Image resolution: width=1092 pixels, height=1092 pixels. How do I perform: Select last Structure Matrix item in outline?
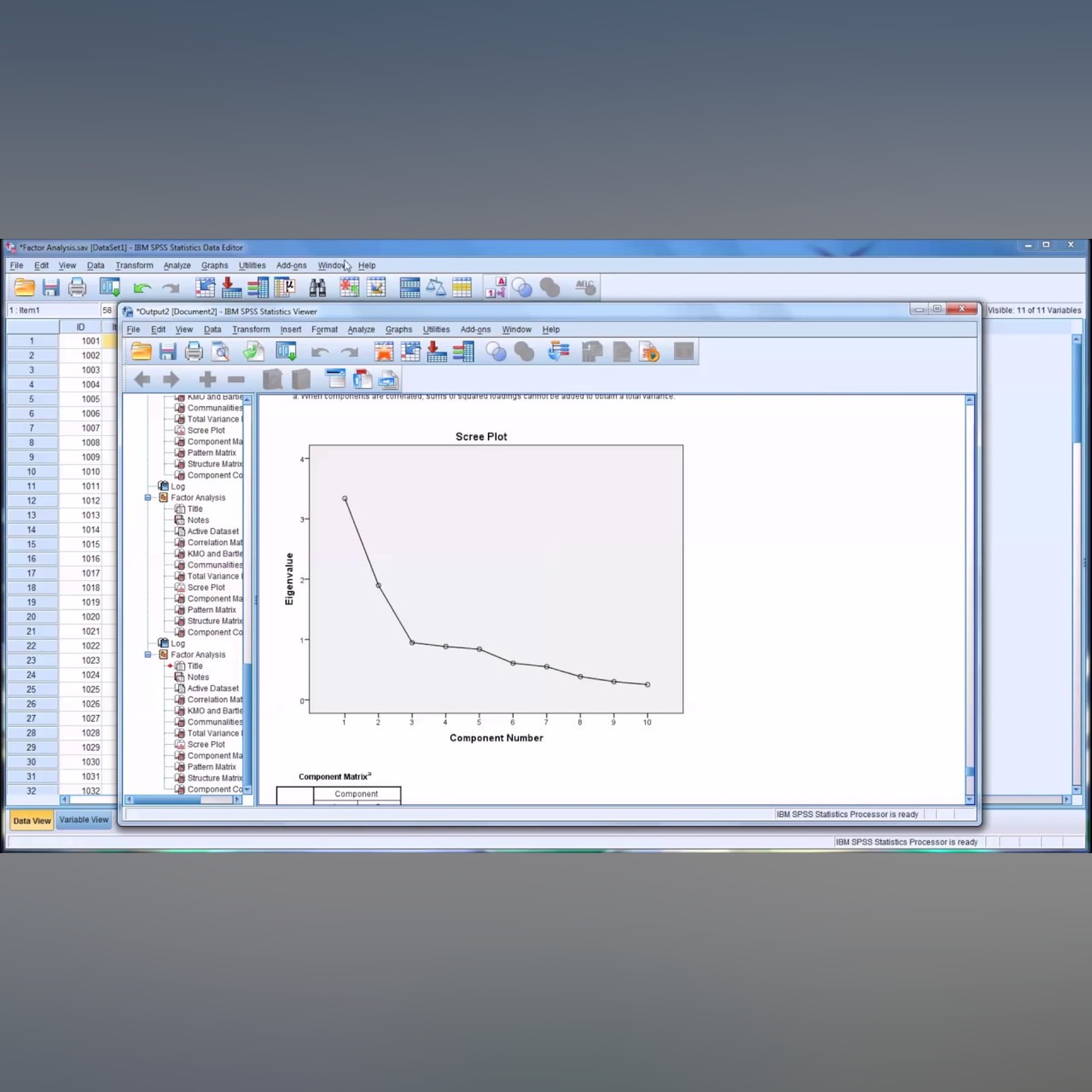point(214,778)
